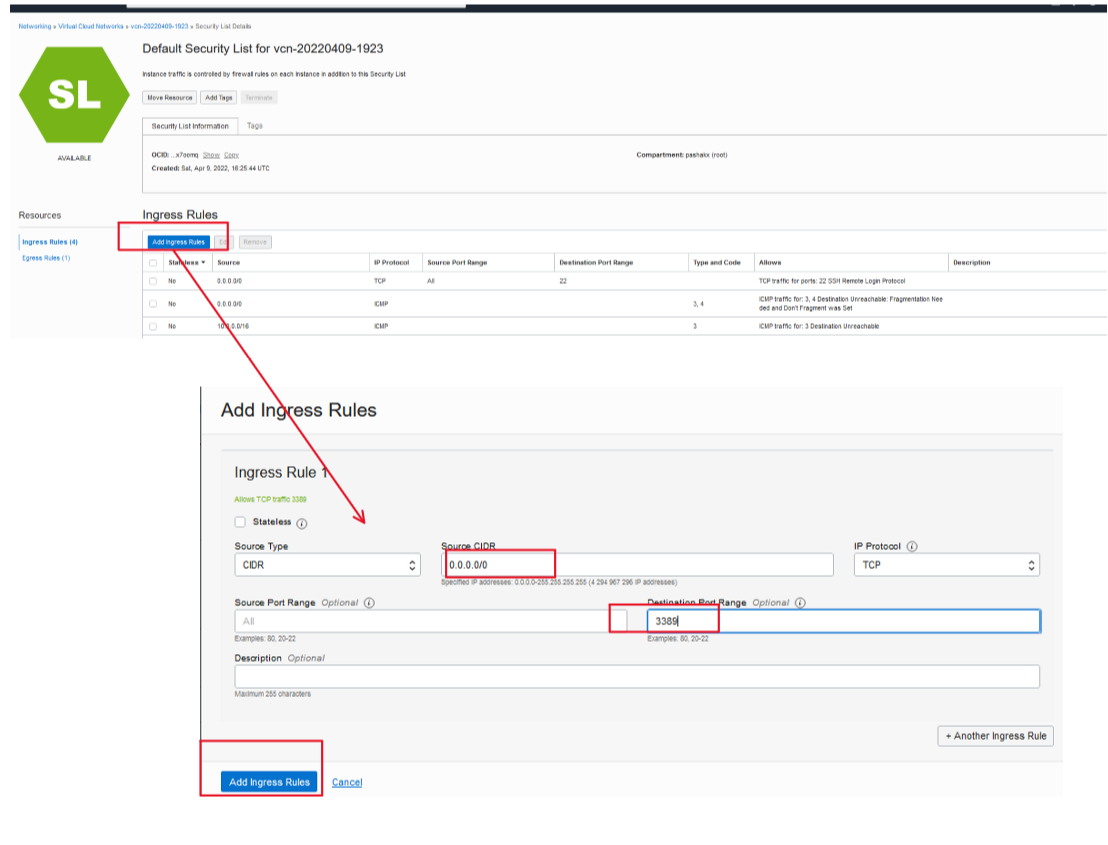Click the blue Add Ingress Rules submit button
Image resolution: width=1108 pixels, height=845 pixels.
pyautogui.click(x=269, y=782)
